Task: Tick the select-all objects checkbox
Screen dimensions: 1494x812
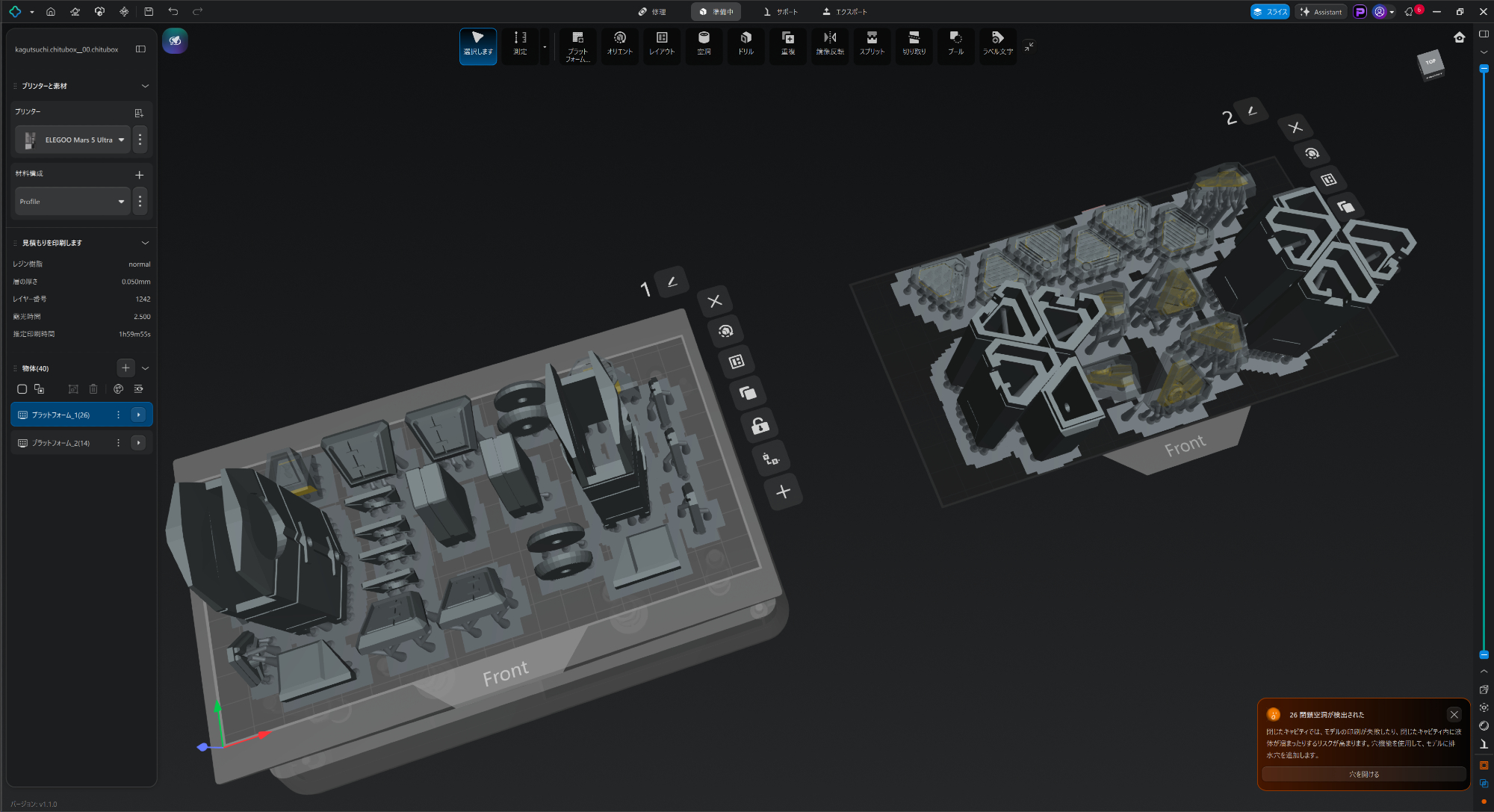Action: 22,389
